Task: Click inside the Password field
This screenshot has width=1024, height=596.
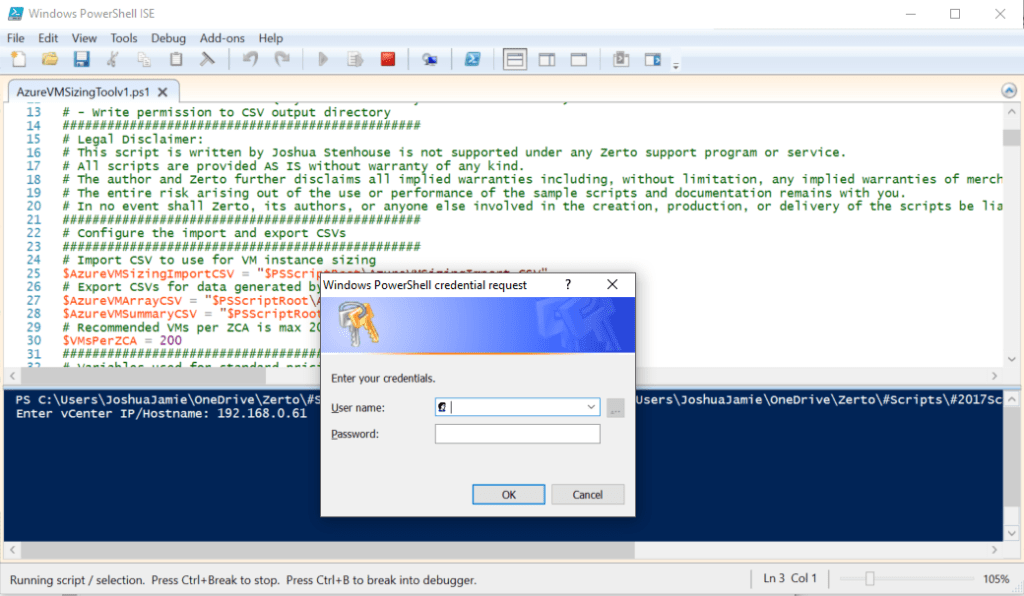Action: click(517, 433)
